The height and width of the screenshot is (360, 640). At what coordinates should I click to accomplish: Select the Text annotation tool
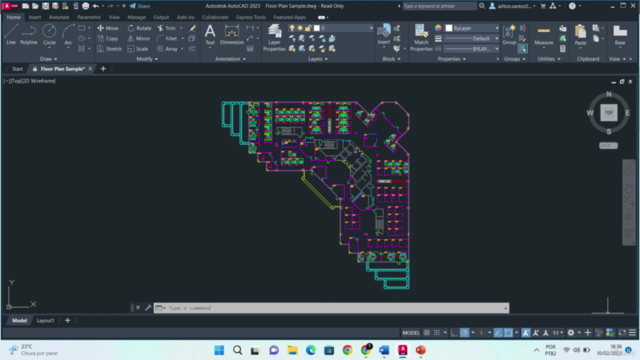coord(210,35)
